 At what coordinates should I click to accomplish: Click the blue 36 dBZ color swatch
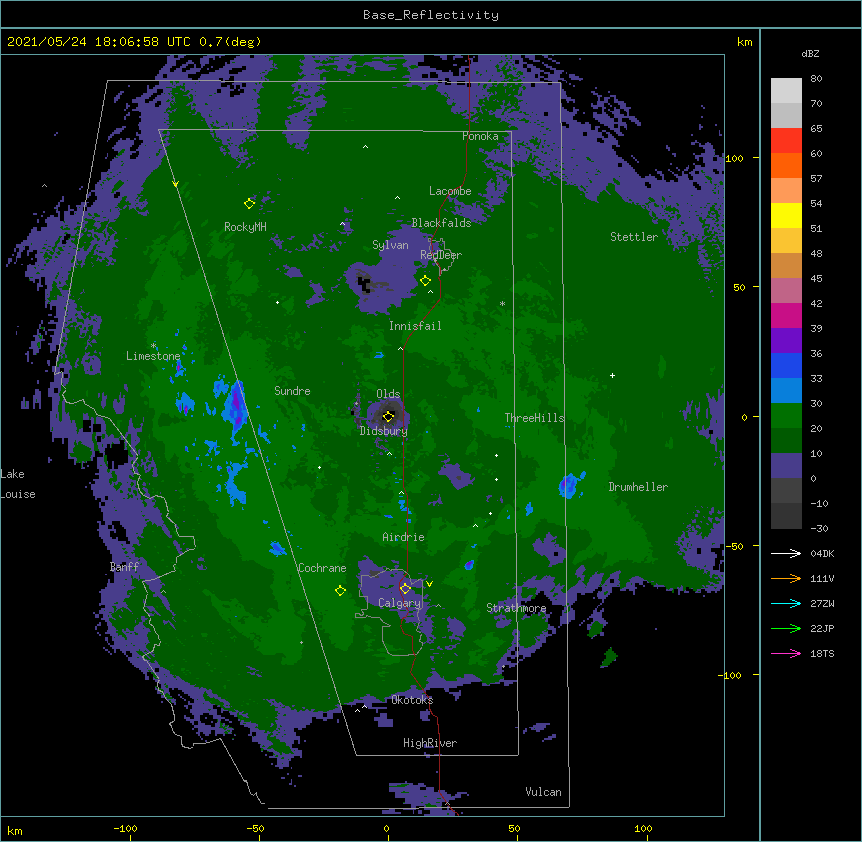point(786,365)
